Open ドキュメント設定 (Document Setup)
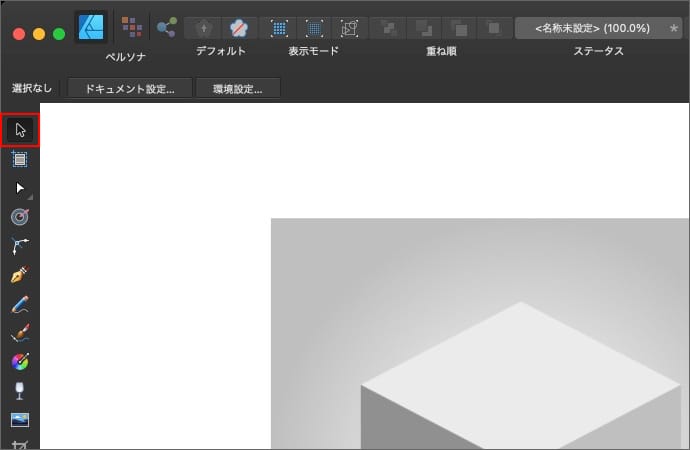This screenshot has width=690, height=450. coord(130,89)
